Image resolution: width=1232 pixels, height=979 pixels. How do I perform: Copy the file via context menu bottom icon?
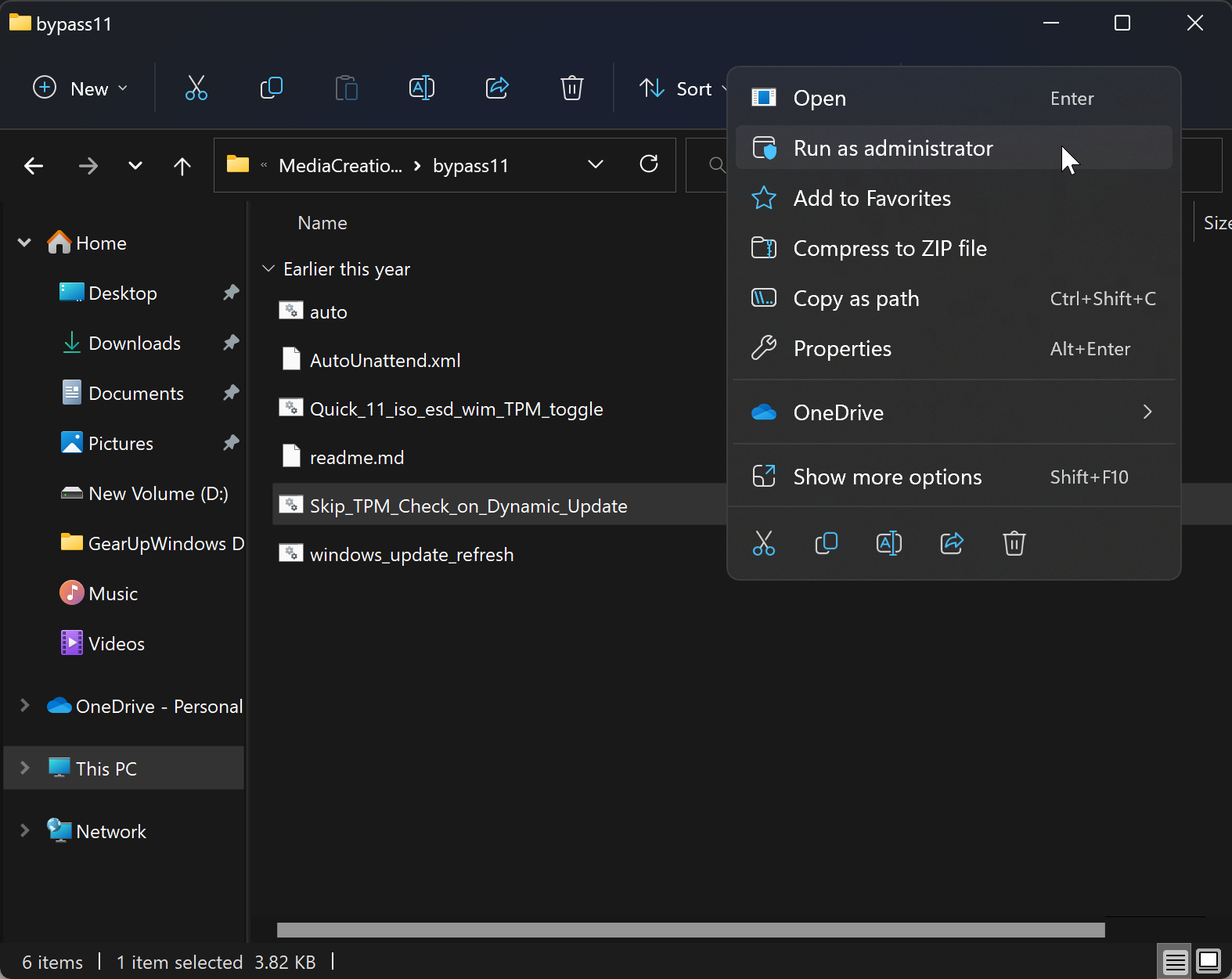point(827,543)
